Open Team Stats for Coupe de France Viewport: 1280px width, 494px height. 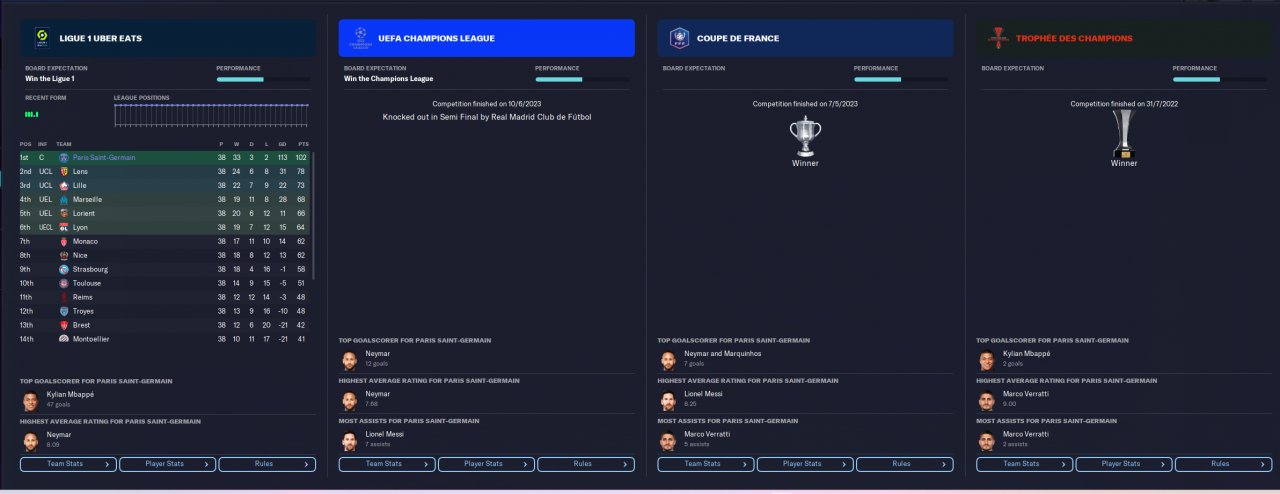point(706,464)
